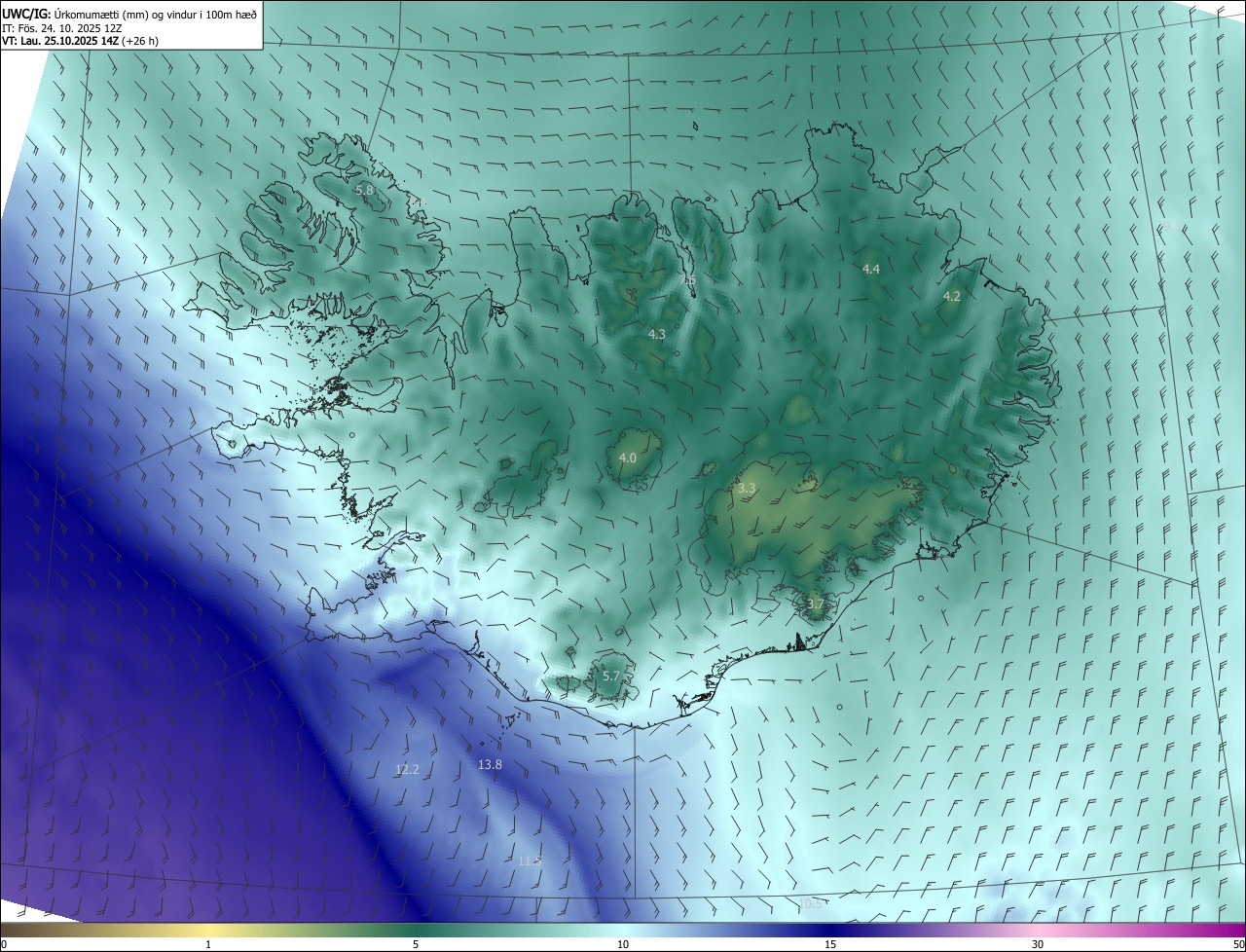
Task: Click the 30 tick label on the color scale
Action: pos(1038,944)
